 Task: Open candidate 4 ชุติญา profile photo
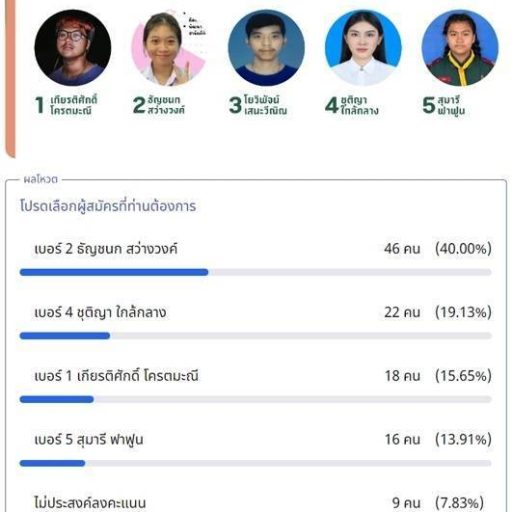[363, 48]
